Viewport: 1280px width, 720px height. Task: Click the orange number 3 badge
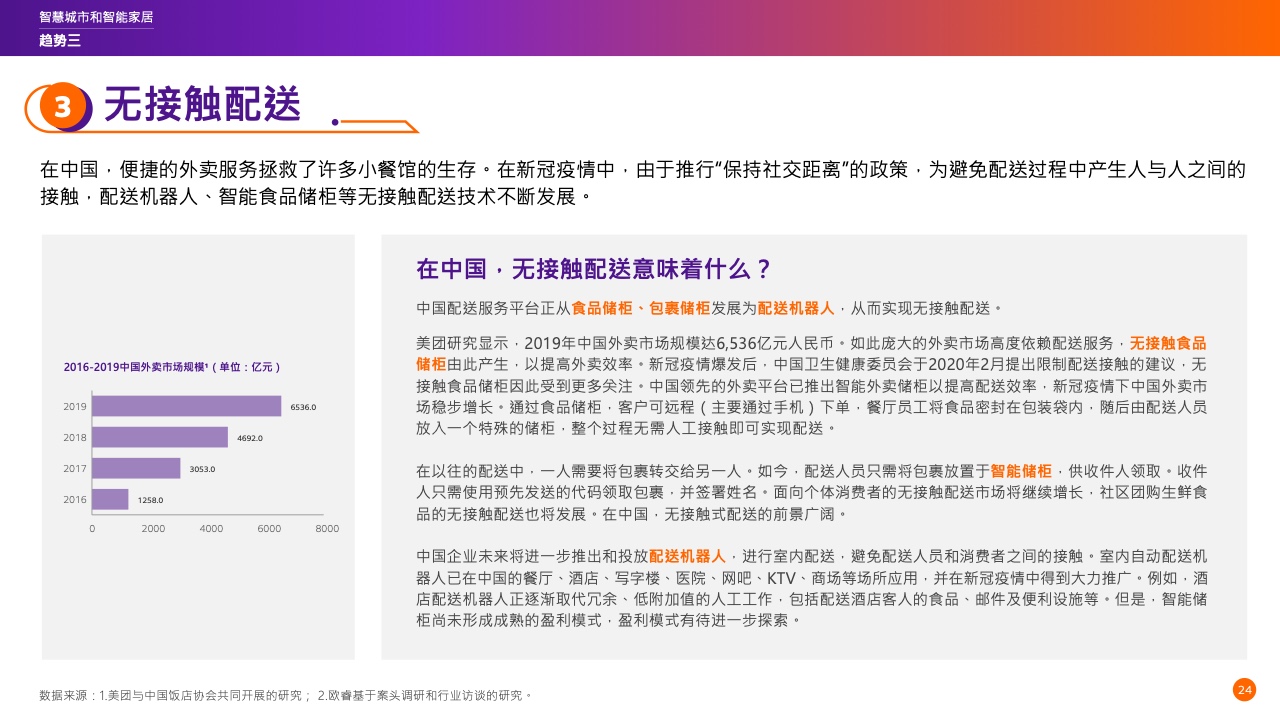point(63,107)
